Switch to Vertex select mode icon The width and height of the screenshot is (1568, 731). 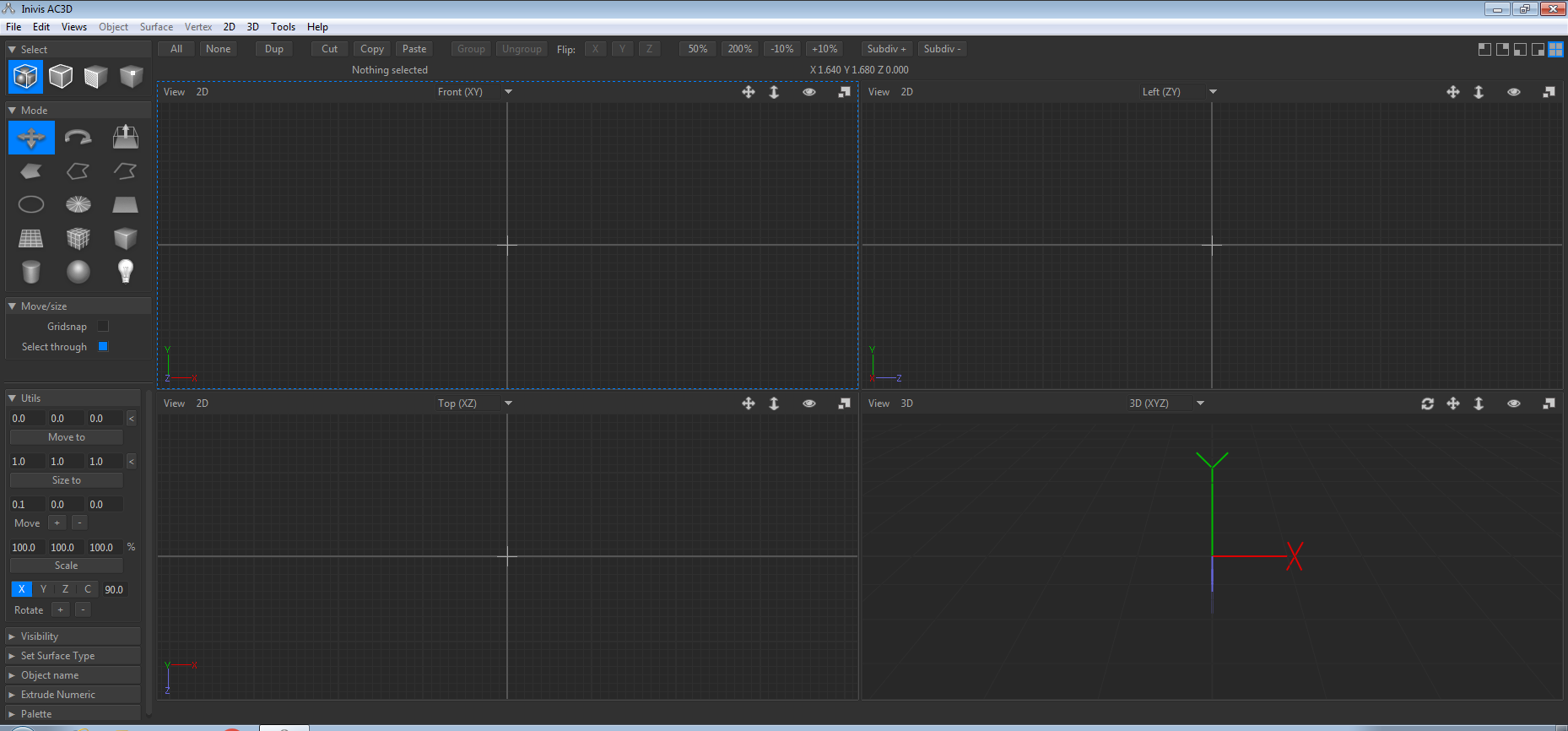pos(131,77)
